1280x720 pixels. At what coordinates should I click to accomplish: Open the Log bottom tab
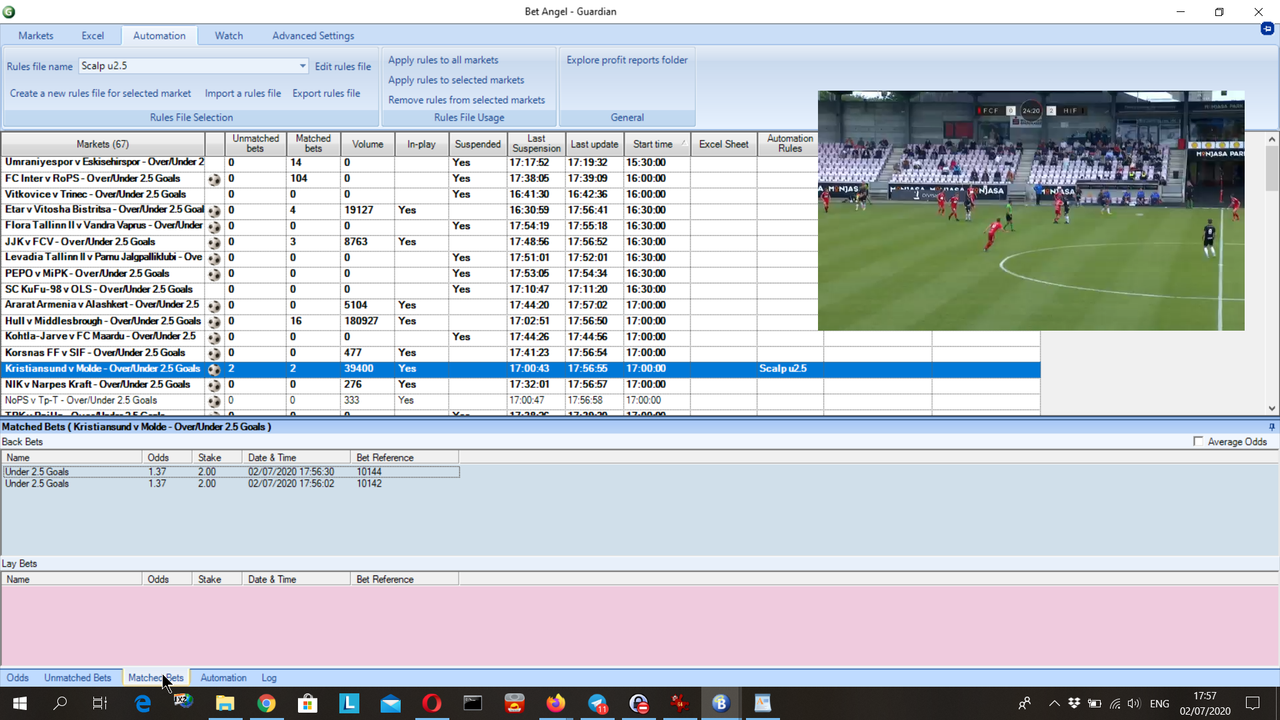tap(269, 677)
